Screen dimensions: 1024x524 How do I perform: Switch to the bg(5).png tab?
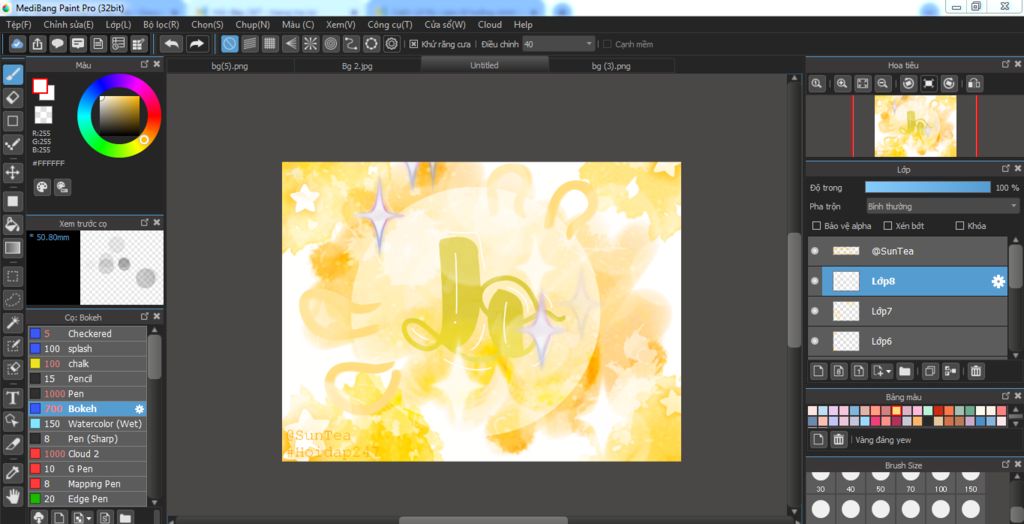coord(230,66)
